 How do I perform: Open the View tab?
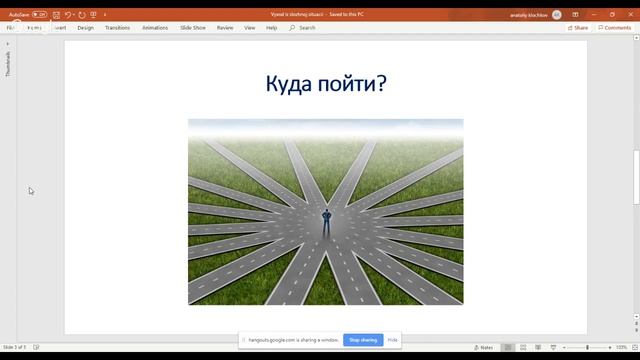[x=249, y=28]
